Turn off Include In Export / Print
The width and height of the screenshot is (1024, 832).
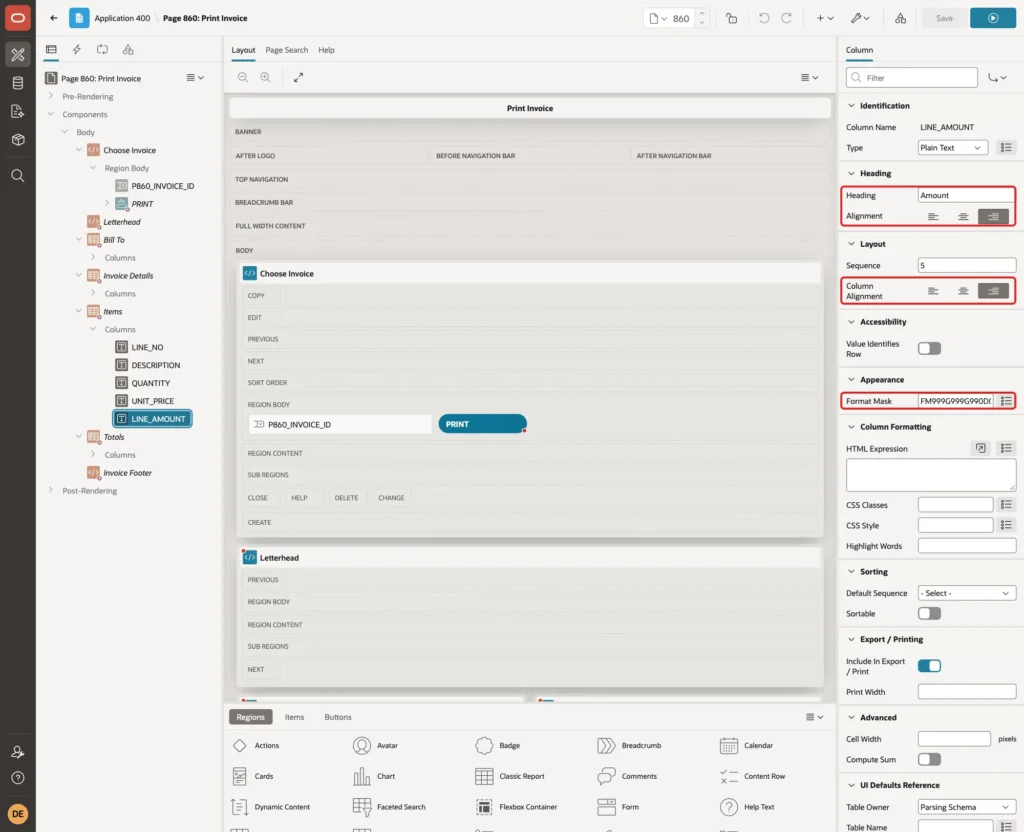click(x=929, y=666)
